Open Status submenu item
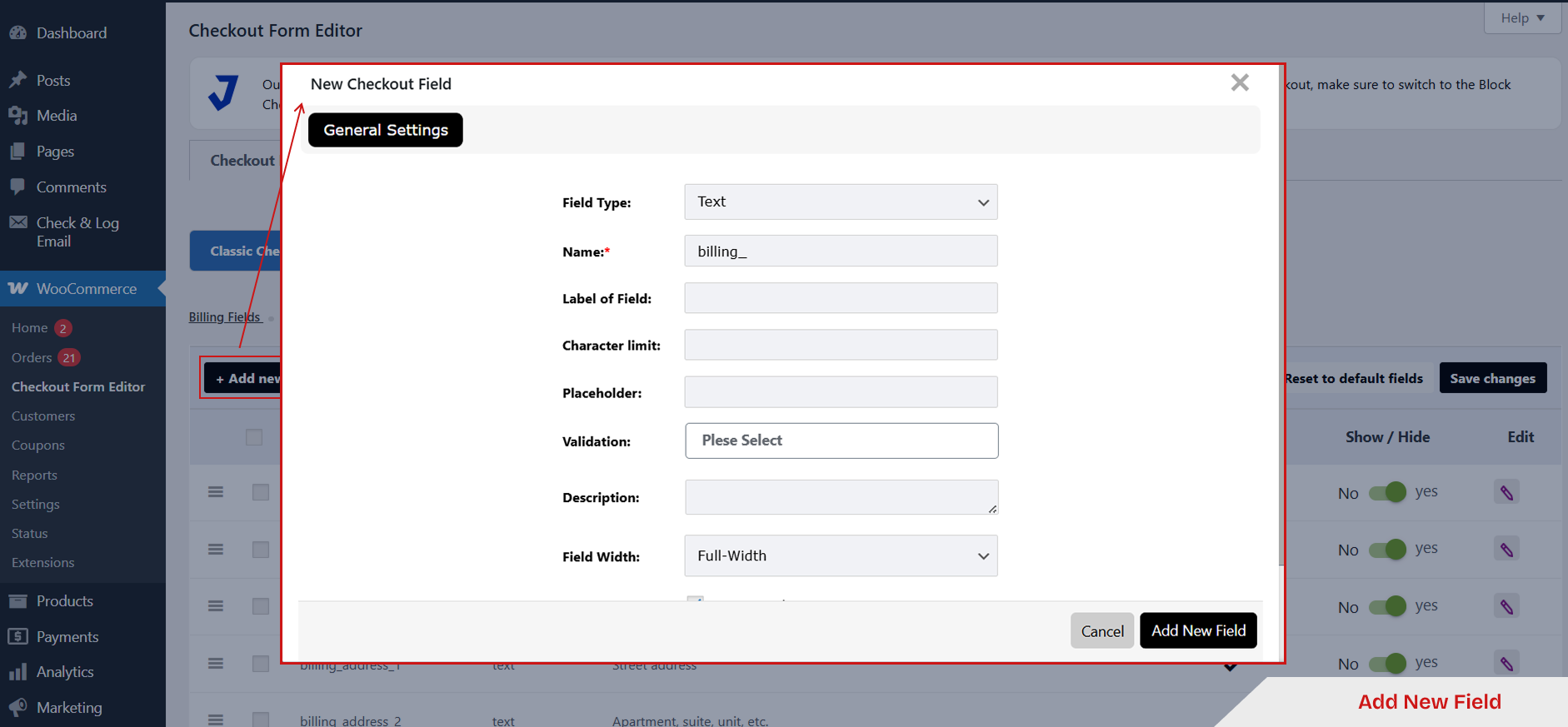 30,533
